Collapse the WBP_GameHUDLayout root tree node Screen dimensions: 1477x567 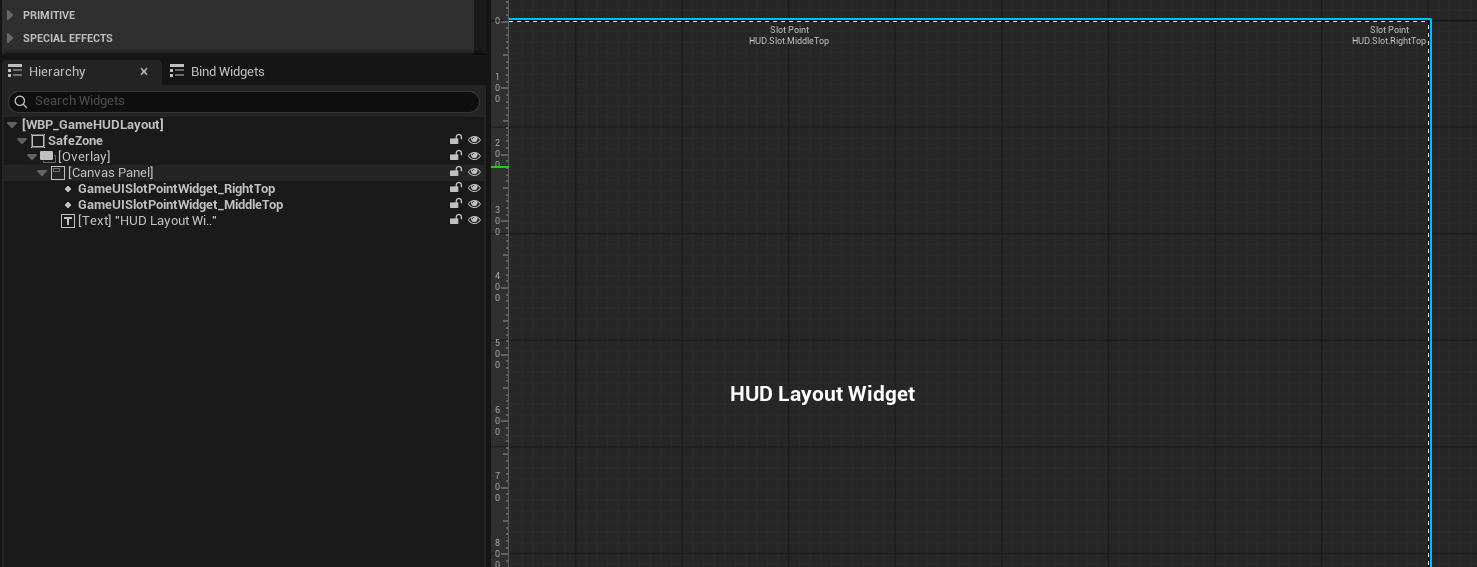click(12, 125)
